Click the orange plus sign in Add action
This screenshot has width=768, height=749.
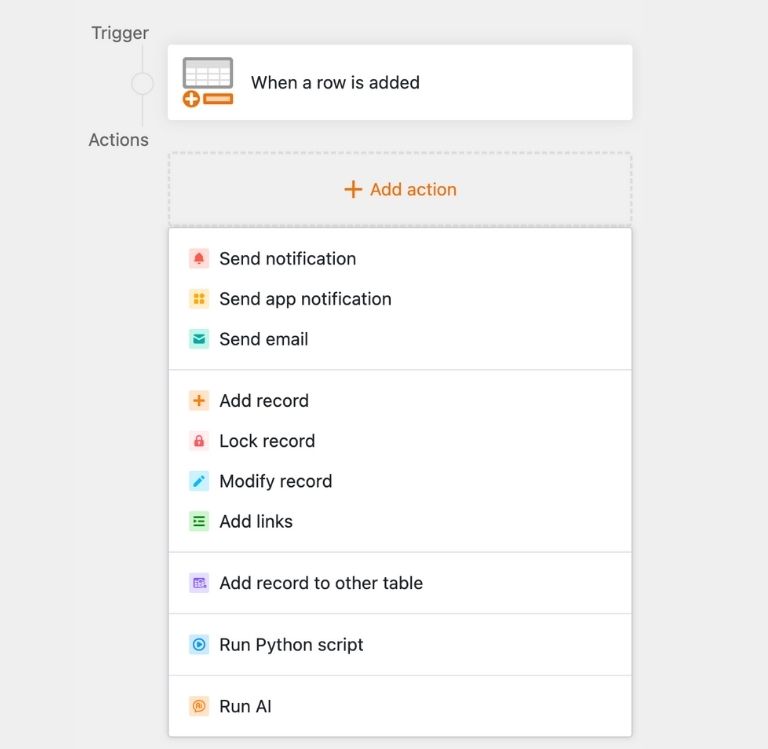click(352, 189)
